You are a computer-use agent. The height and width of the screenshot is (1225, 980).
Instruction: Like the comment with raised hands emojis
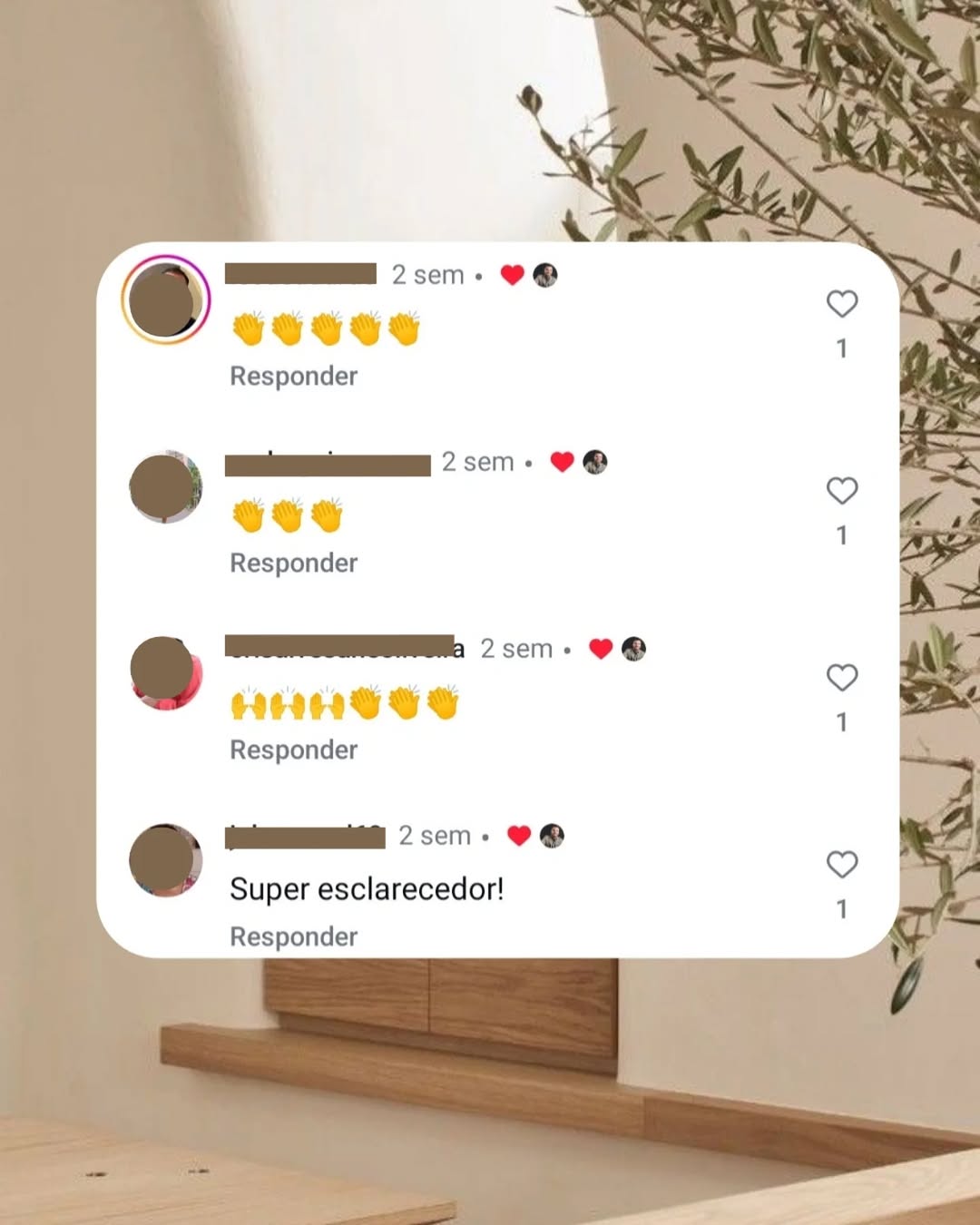842,678
